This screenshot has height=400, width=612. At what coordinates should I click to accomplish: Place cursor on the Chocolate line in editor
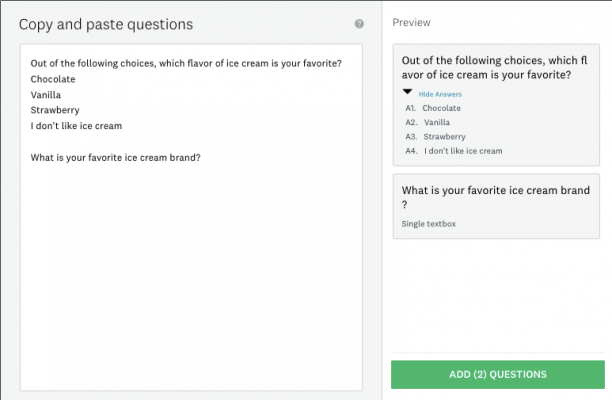(x=54, y=79)
